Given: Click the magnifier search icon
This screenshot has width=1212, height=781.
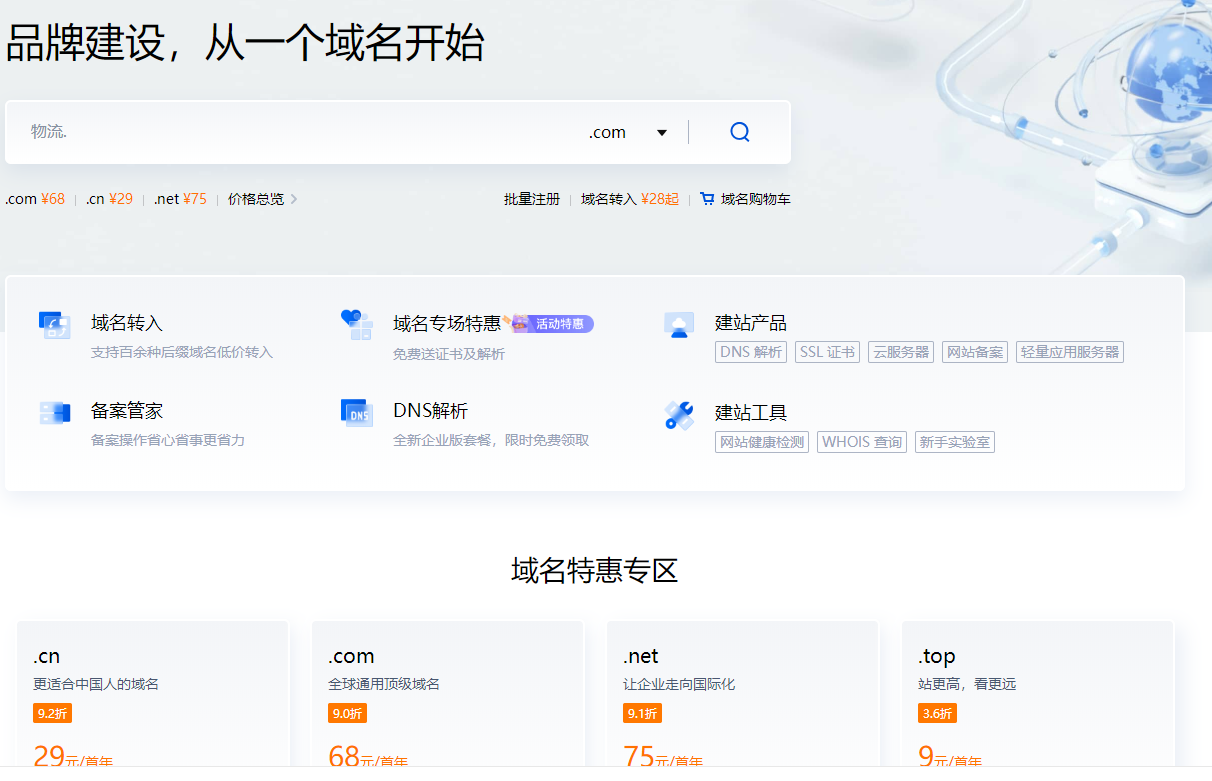Looking at the screenshot, I should coord(740,132).
